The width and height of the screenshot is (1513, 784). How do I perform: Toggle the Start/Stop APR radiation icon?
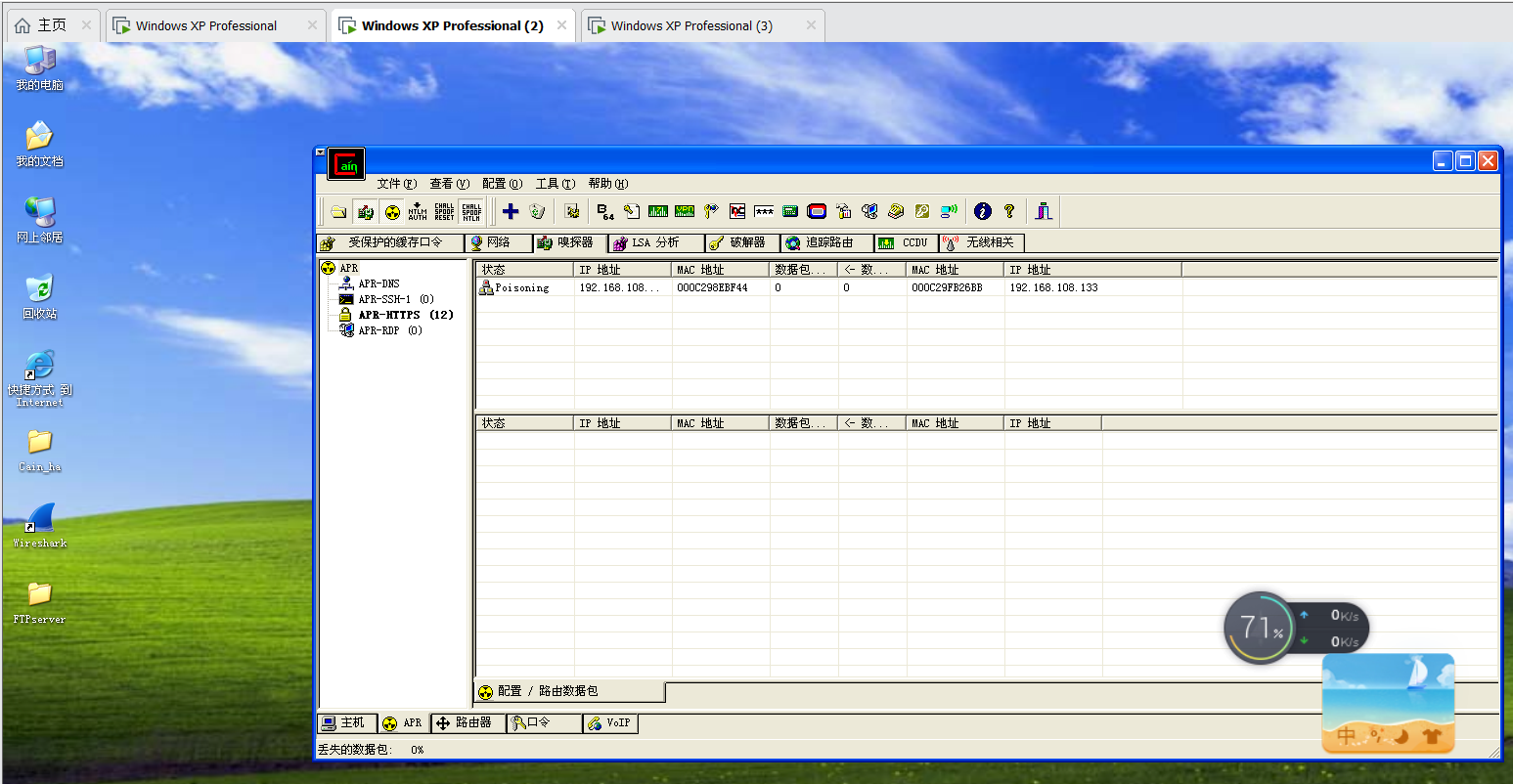(x=392, y=211)
